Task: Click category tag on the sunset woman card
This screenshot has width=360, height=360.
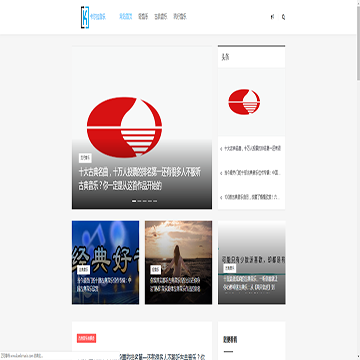Action: click(155, 269)
